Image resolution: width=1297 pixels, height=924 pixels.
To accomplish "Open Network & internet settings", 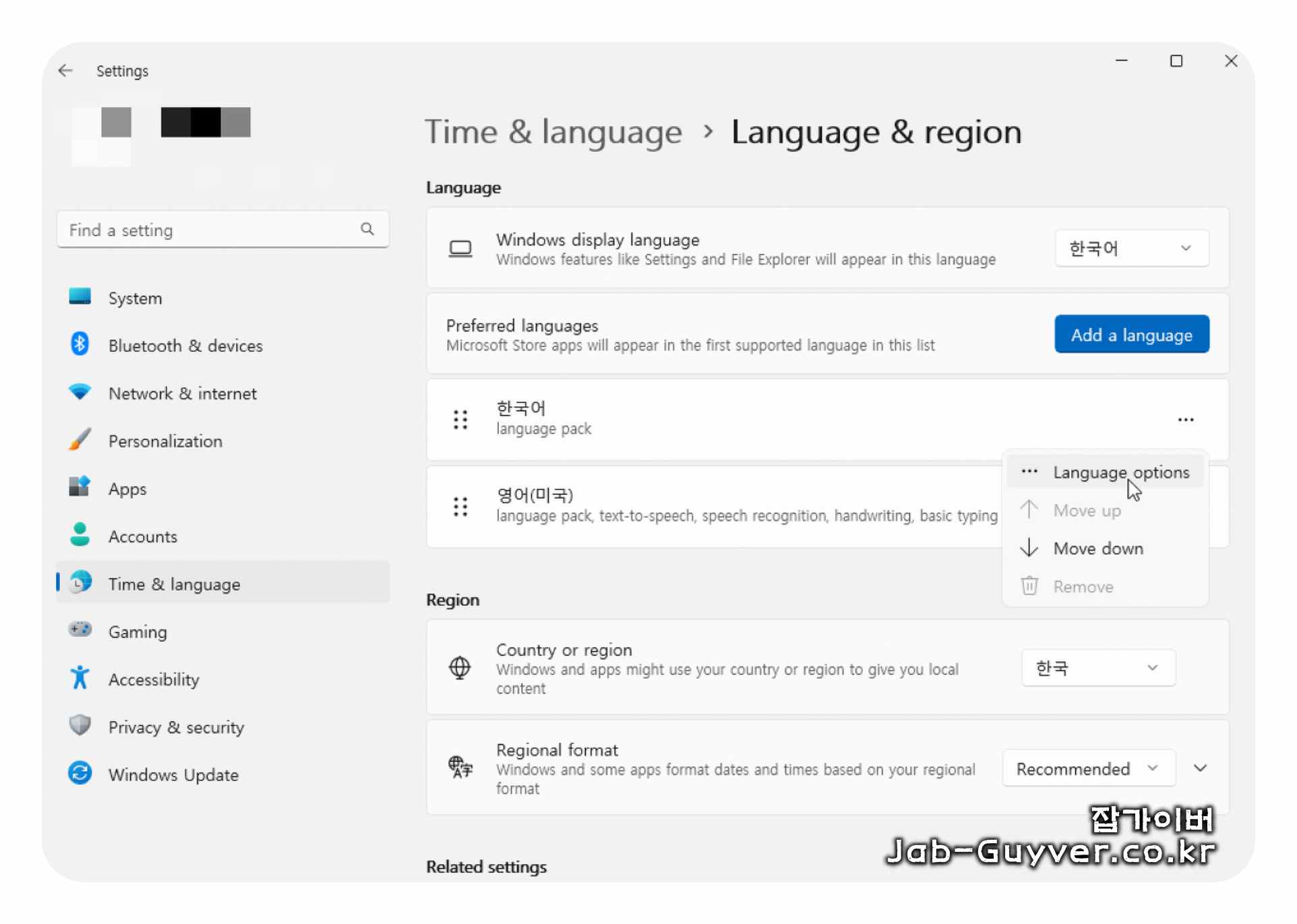I will (x=182, y=394).
